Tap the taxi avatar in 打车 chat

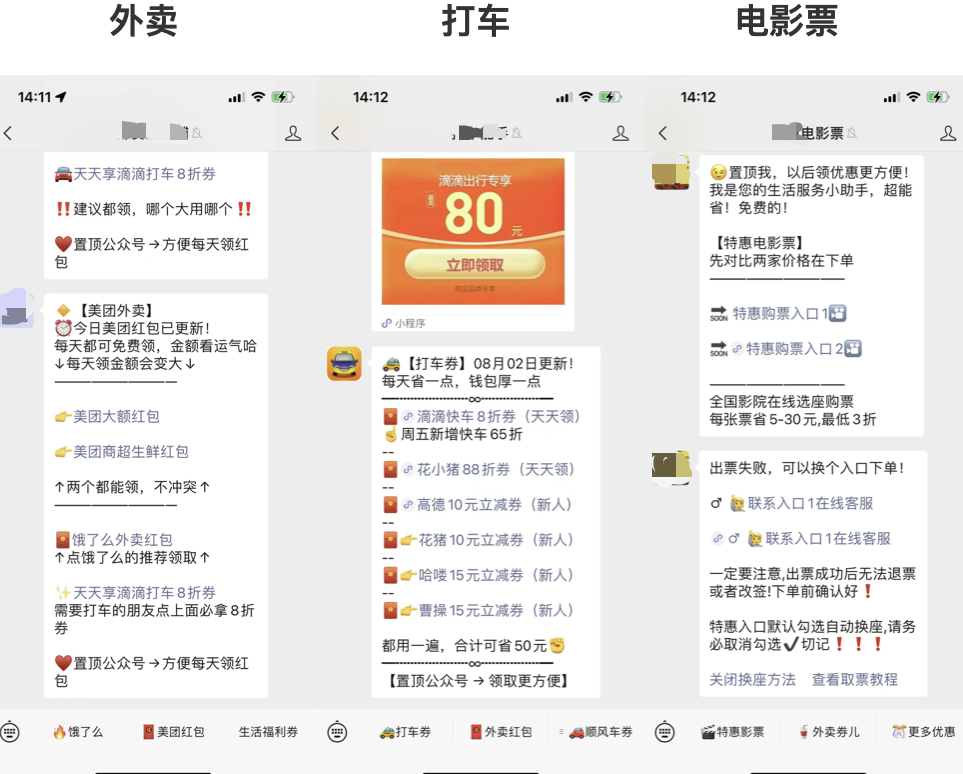pyautogui.click(x=345, y=364)
